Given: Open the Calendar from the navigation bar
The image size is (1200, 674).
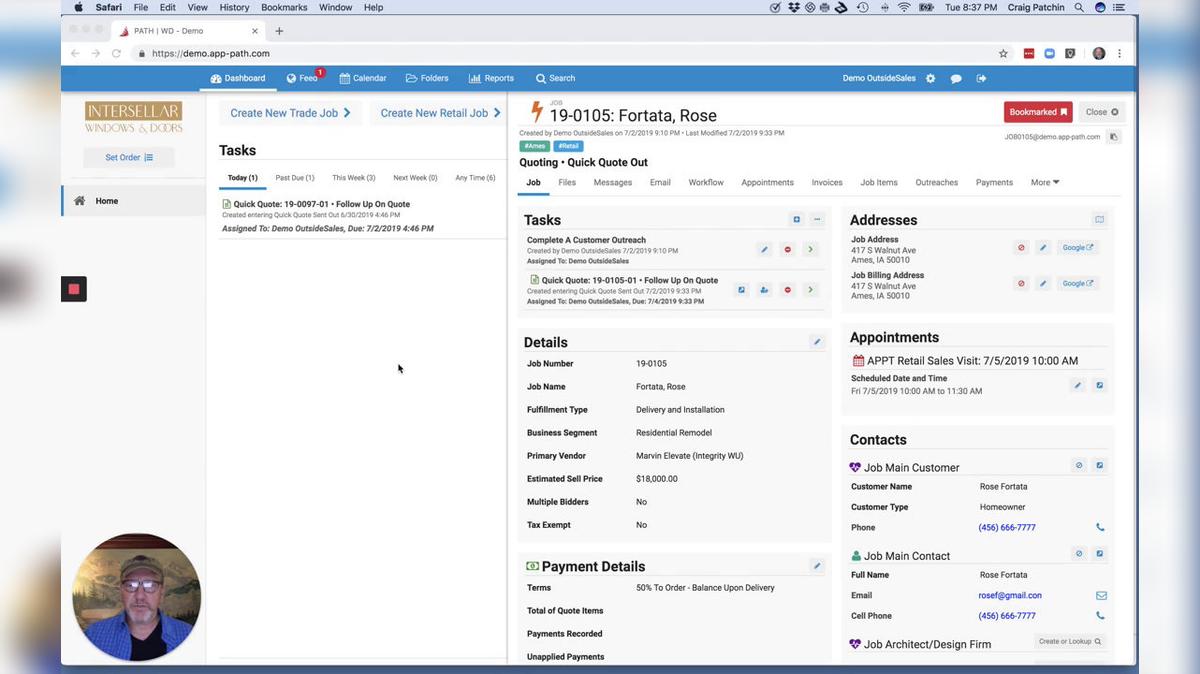Looking at the screenshot, I should [x=363, y=78].
